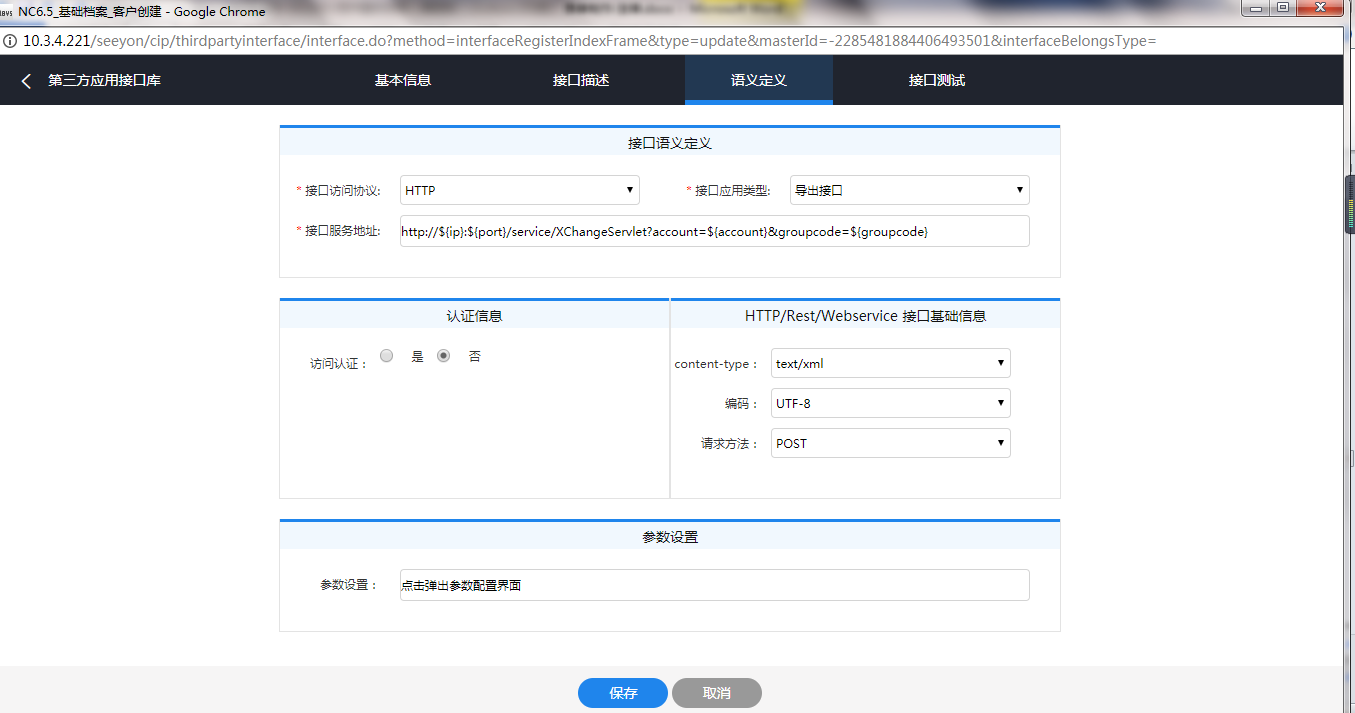Expand the 接口应用类型 dropdown

click(909, 190)
